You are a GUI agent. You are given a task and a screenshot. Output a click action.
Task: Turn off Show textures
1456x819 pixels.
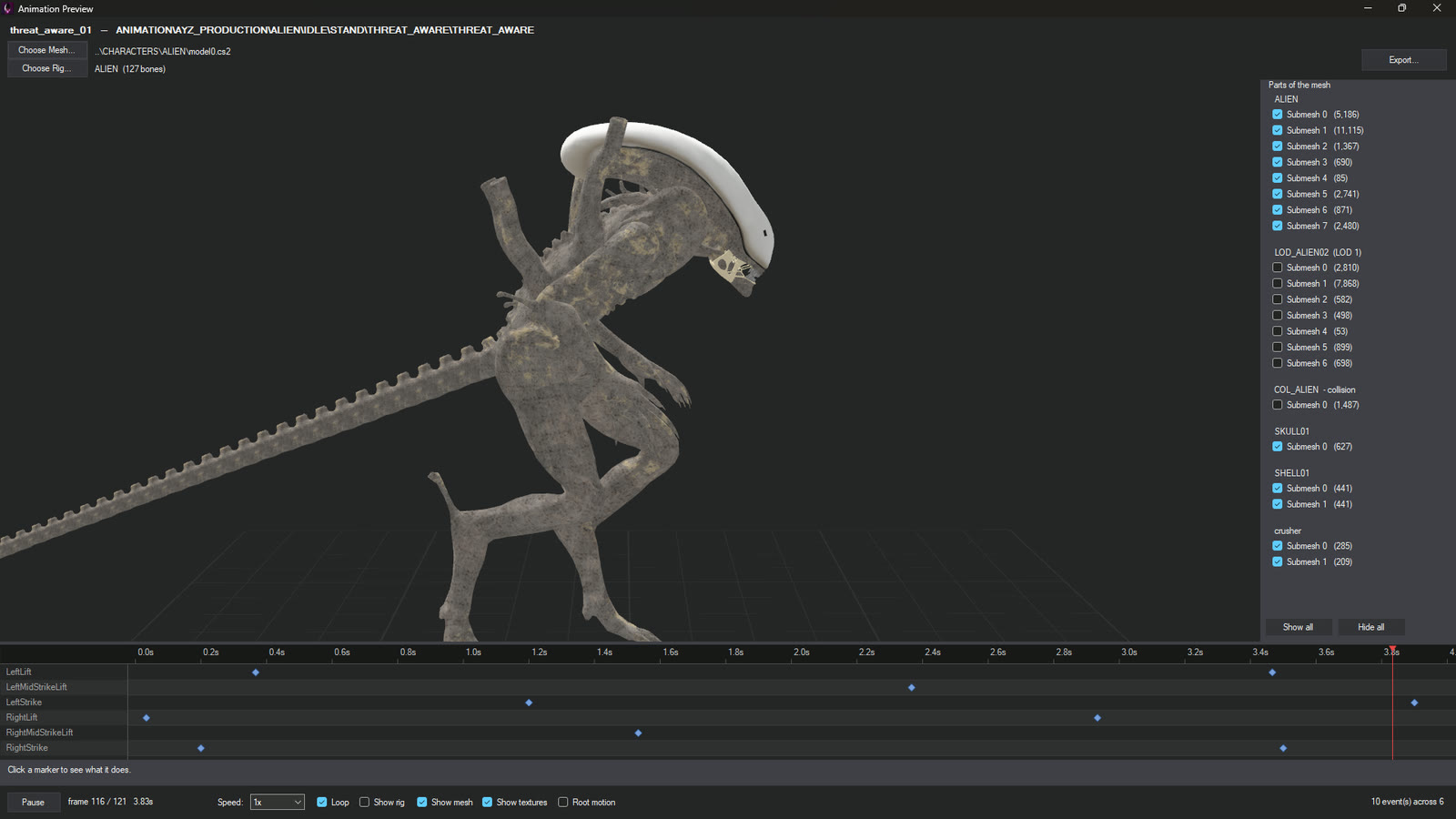(488, 803)
